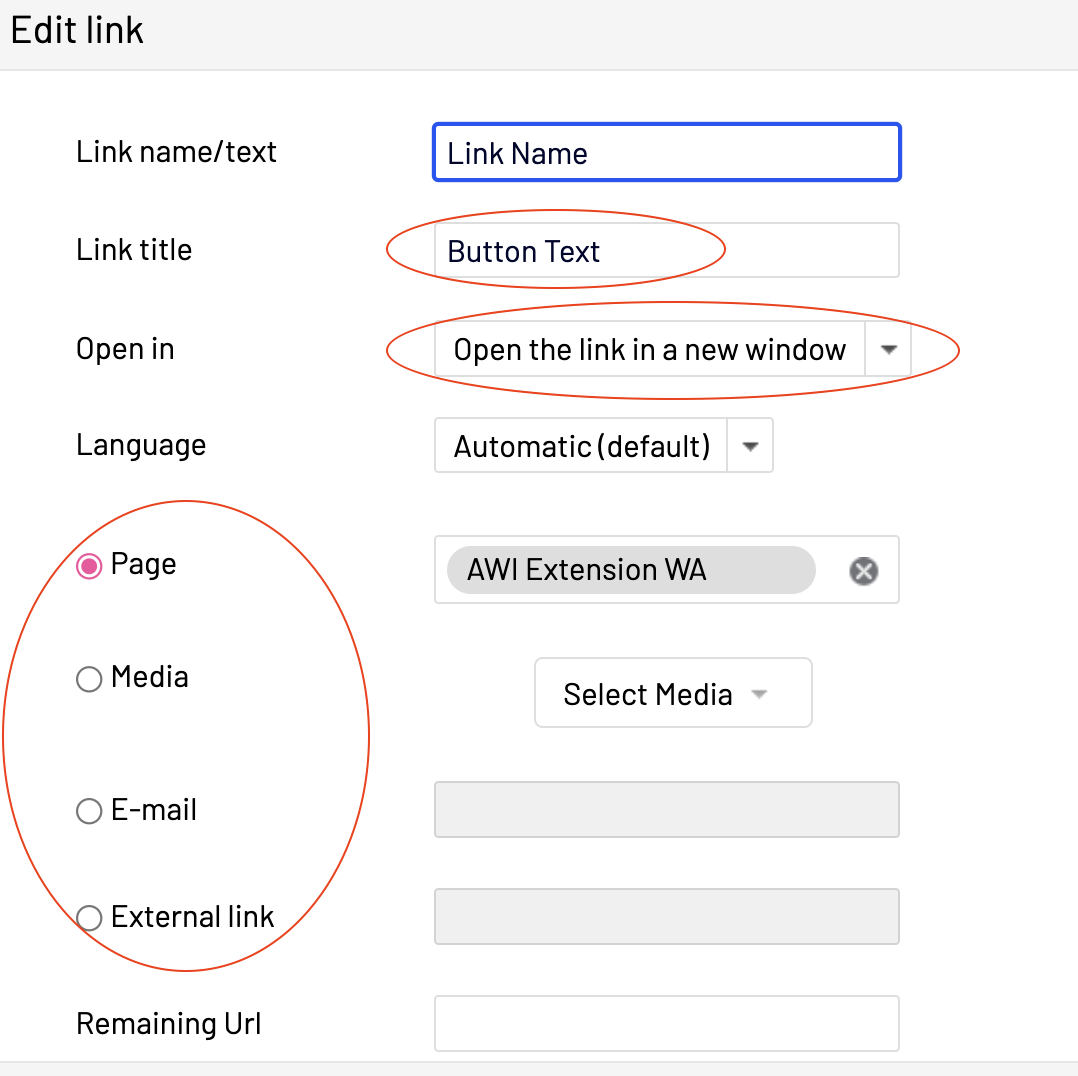
Task: Click the Page label text
Action: click(x=144, y=564)
